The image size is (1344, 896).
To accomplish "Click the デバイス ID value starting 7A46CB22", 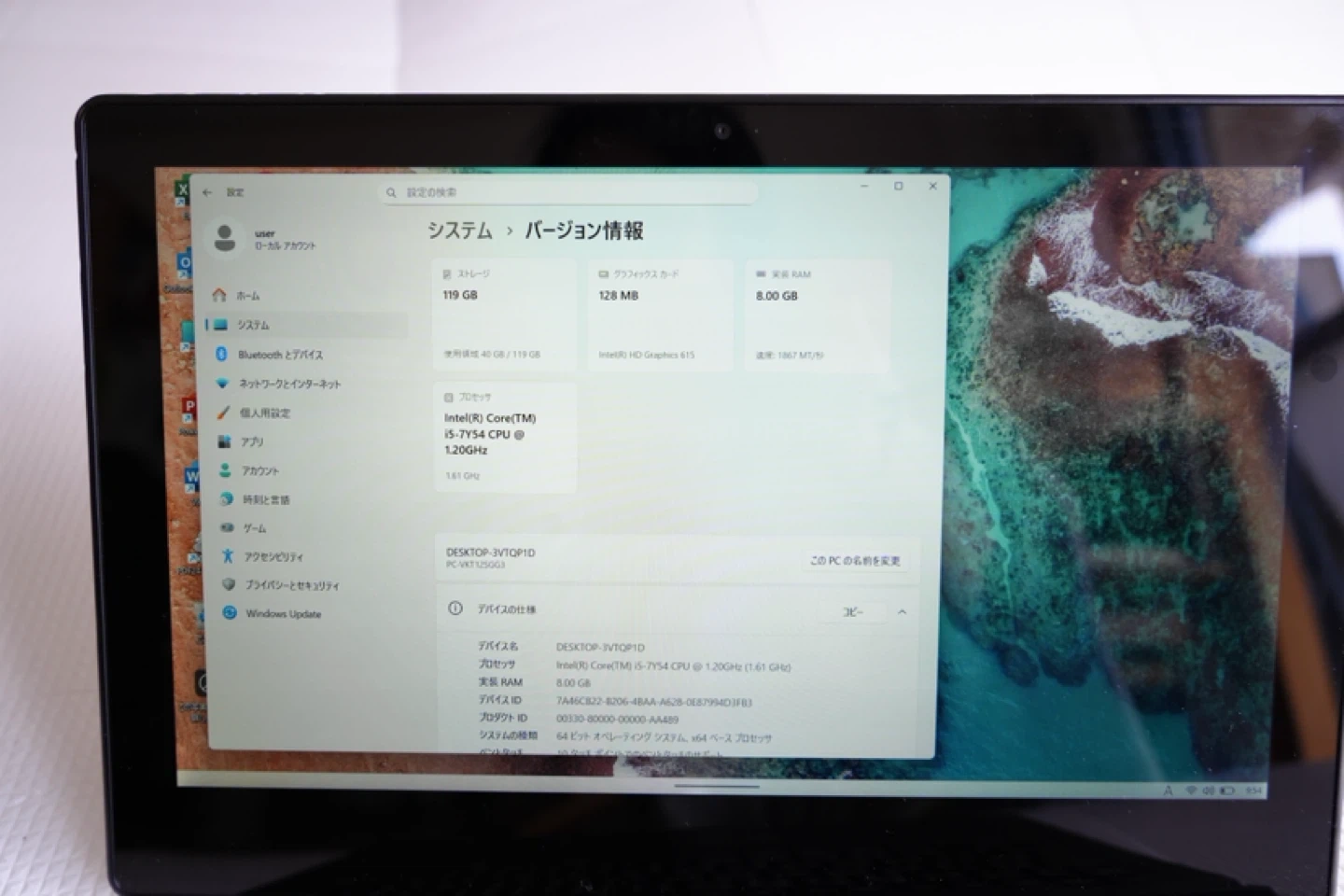I will click(x=654, y=701).
